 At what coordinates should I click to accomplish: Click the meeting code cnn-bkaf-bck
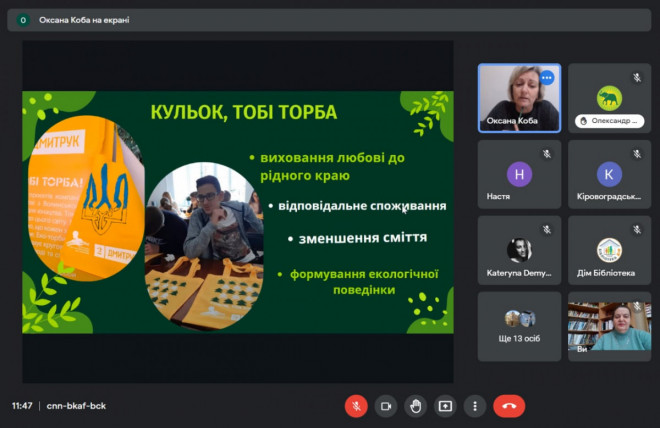[75, 407]
